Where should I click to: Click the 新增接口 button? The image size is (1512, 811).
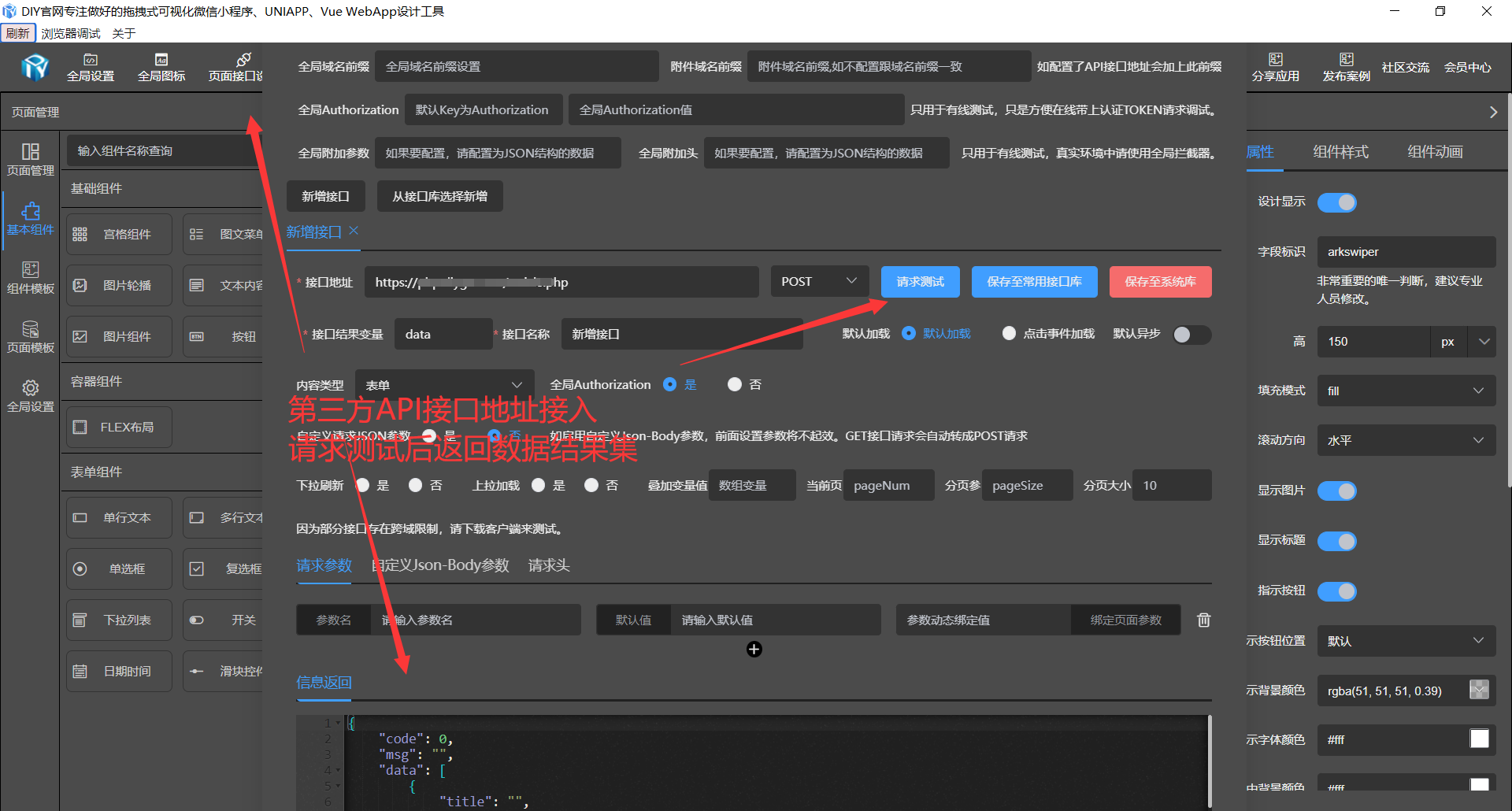(325, 196)
